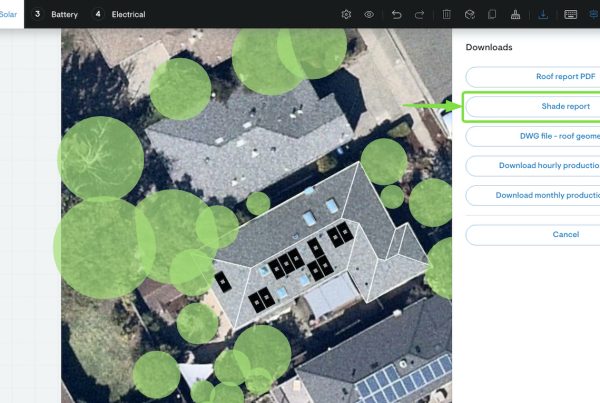Cancel the Downloads panel
Image resolution: width=600 pixels, height=403 pixels.
(533, 234)
